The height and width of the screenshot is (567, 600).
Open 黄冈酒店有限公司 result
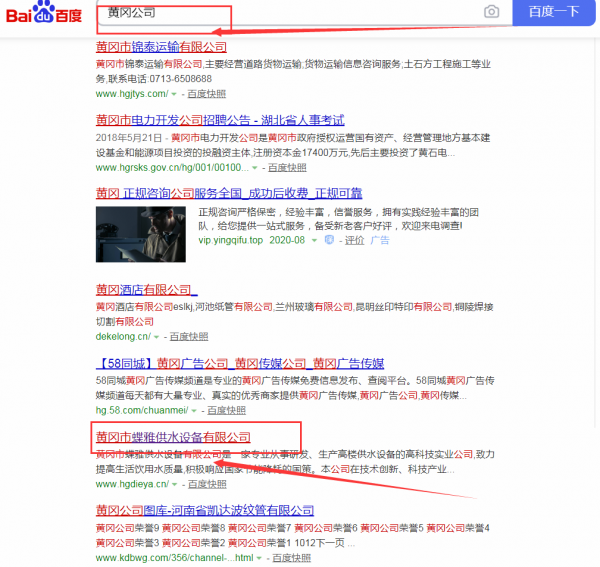point(146,290)
